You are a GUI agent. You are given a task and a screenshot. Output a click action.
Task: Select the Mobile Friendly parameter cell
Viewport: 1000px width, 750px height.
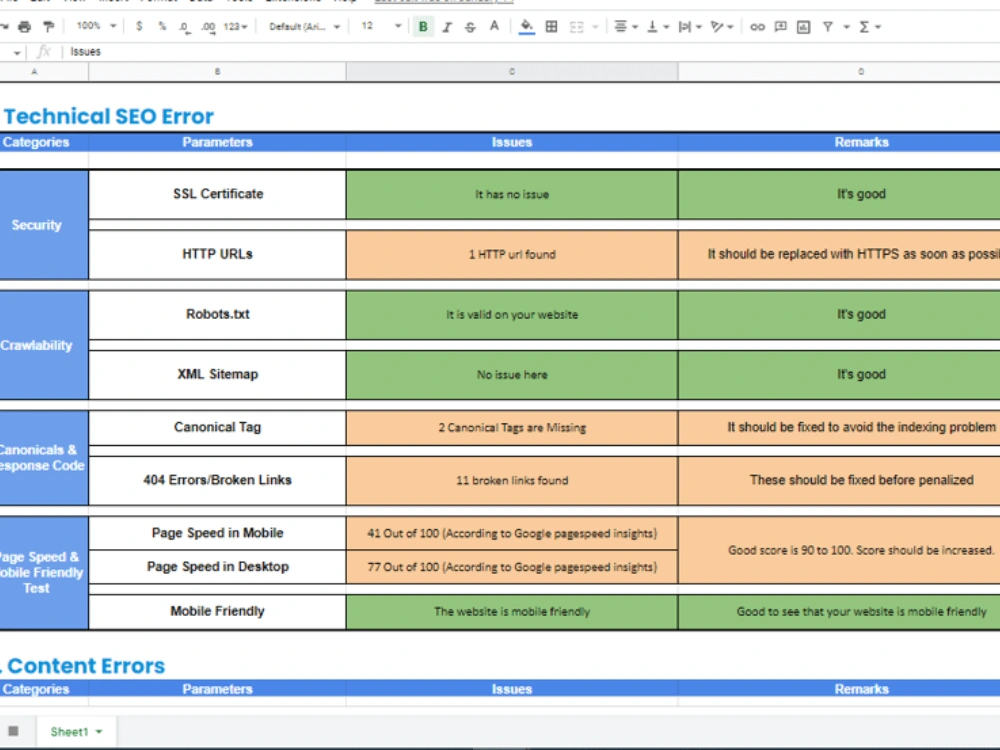[217, 611]
